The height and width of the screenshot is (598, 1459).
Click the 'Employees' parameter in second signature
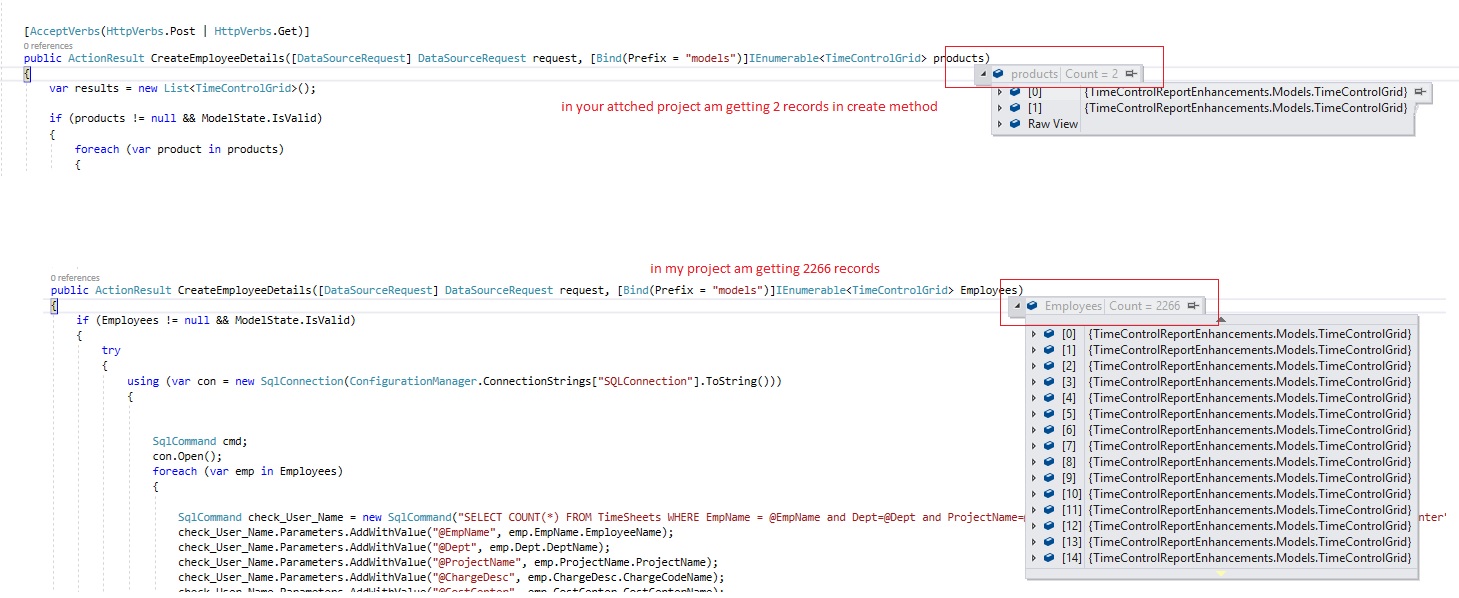pyautogui.click(x=988, y=290)
